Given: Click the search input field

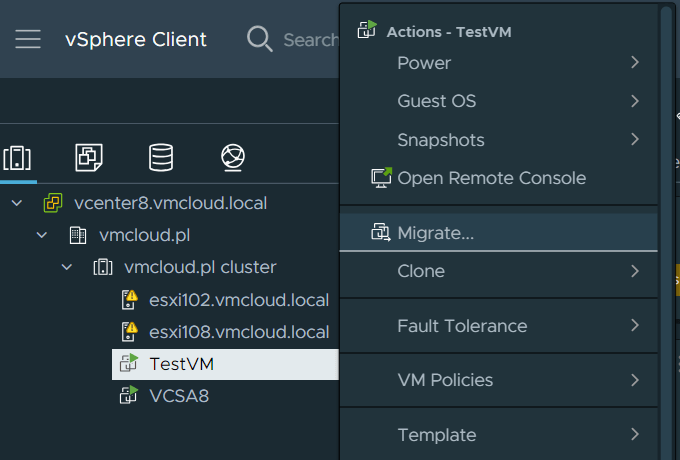Looking at the screenshot, I should coord(310,40).
